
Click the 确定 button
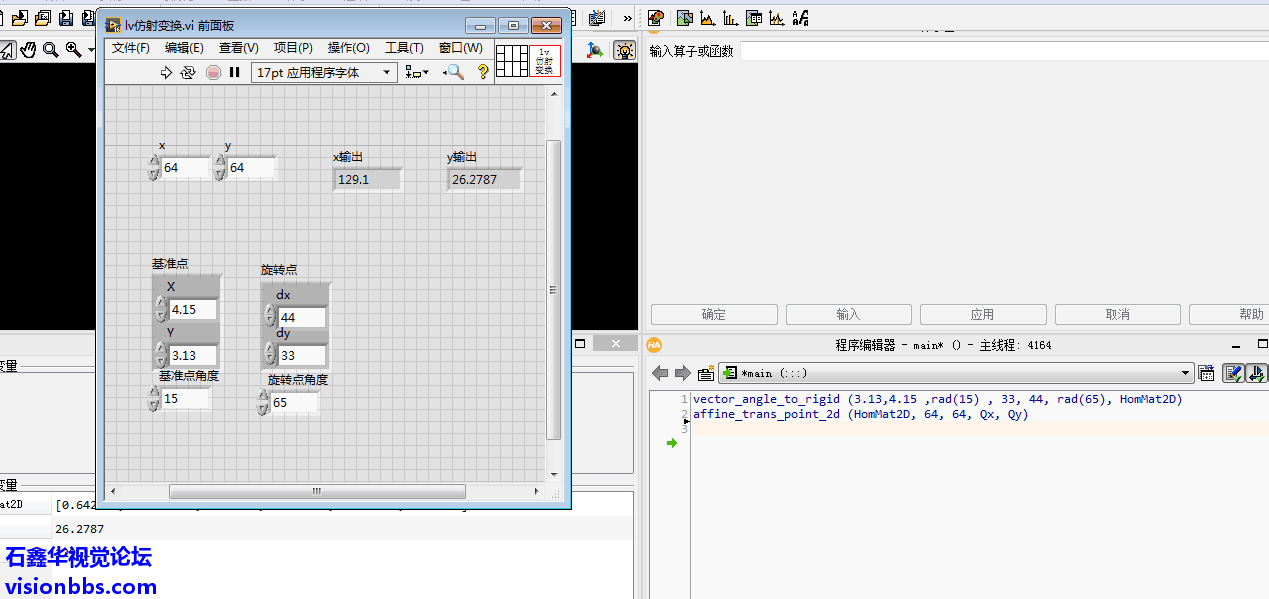point(714,314)
